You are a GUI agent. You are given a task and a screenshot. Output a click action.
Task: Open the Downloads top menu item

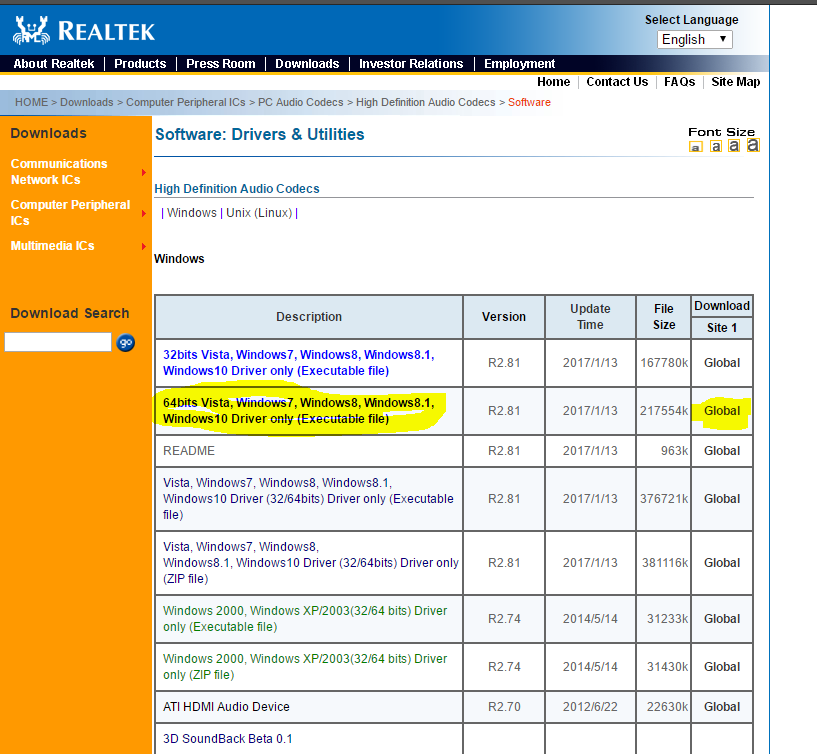(307, 64)
